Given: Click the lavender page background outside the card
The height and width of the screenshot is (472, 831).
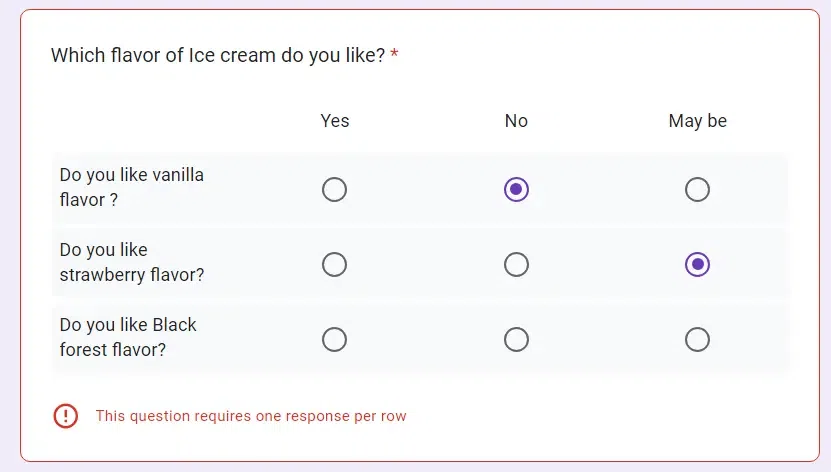Looking at the screenshot, I should (8, 240).
